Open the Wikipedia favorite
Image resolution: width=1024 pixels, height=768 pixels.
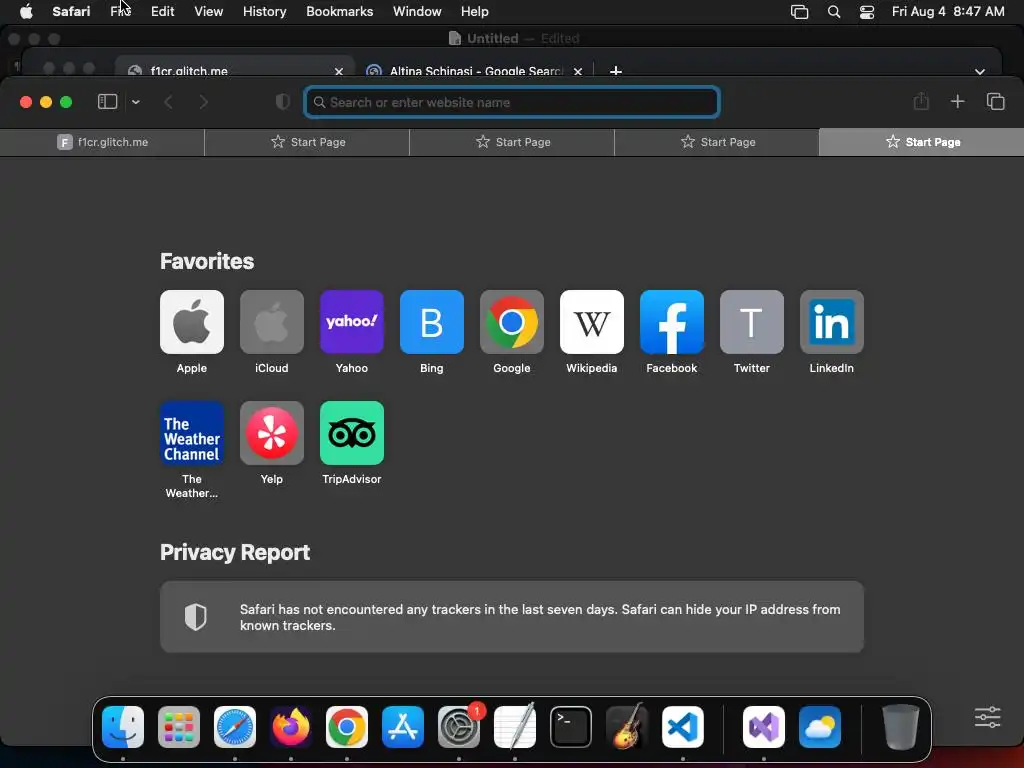pos(592,322)
